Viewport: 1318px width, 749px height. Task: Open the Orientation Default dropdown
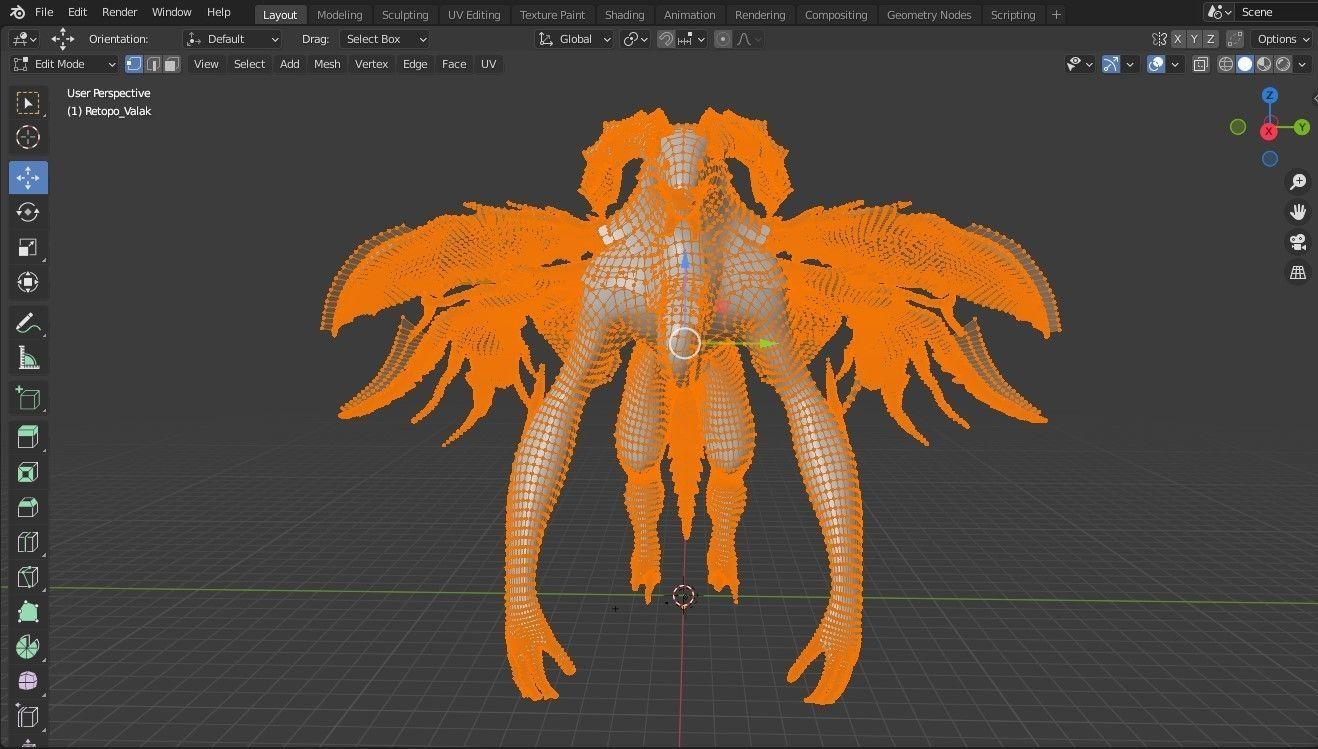232,39
